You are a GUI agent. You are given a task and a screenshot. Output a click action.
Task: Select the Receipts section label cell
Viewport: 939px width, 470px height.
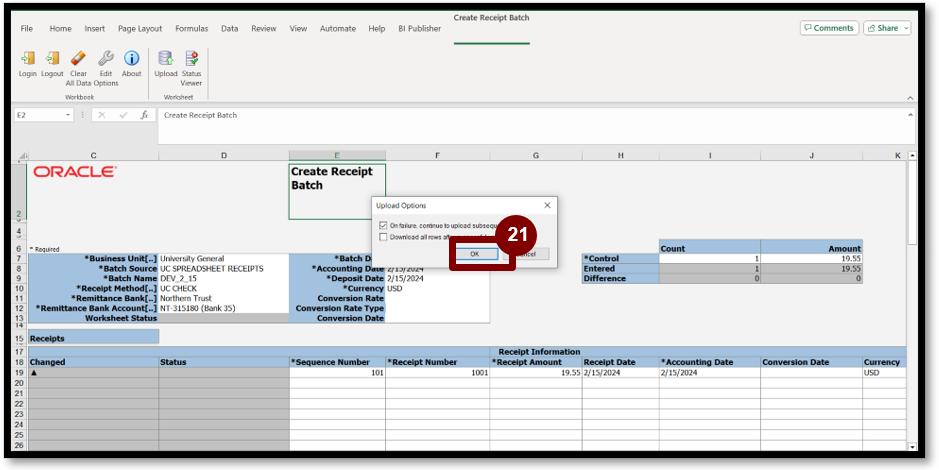click(x=93, y=338)
